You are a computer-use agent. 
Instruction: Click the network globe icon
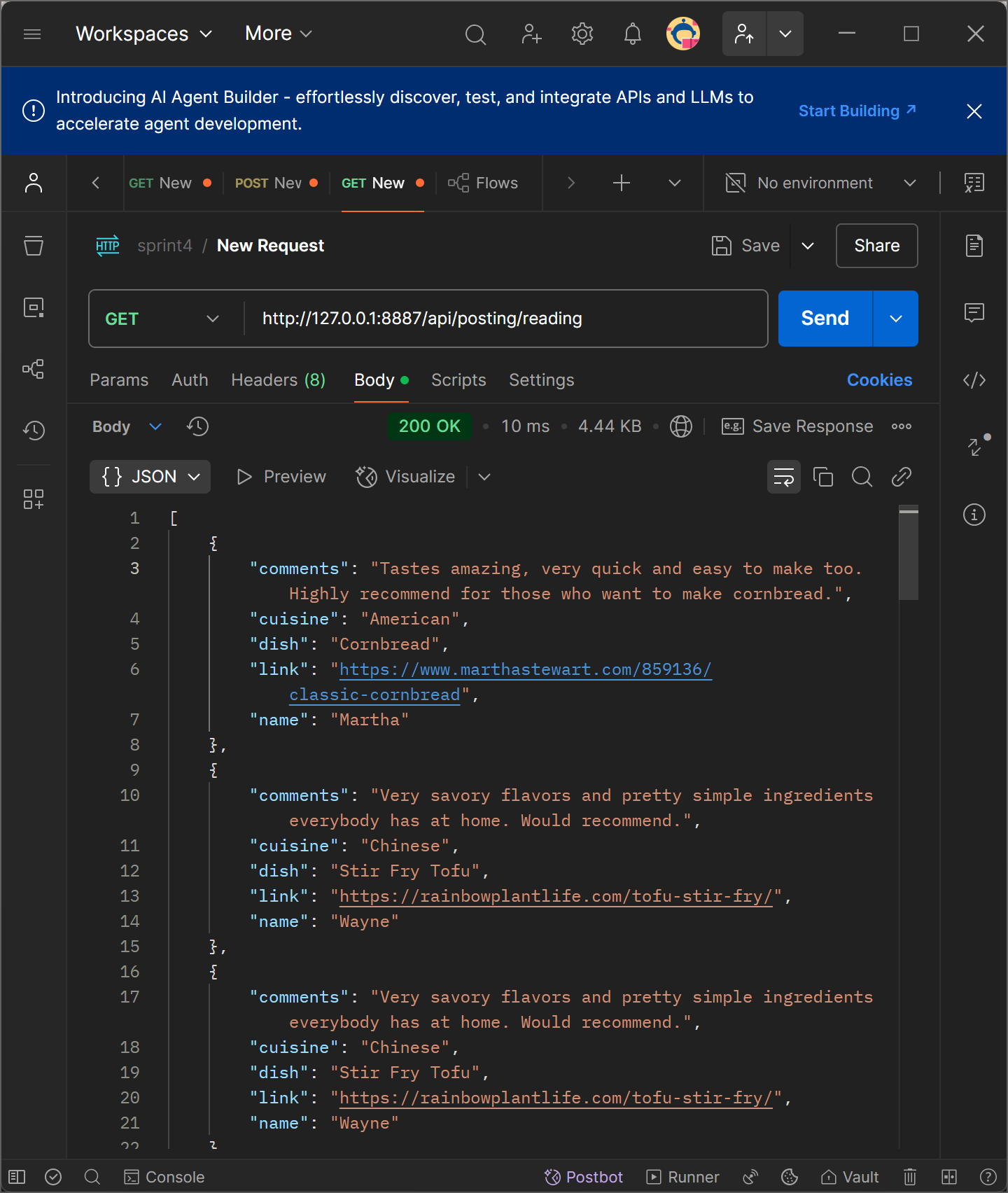[680, 426]
